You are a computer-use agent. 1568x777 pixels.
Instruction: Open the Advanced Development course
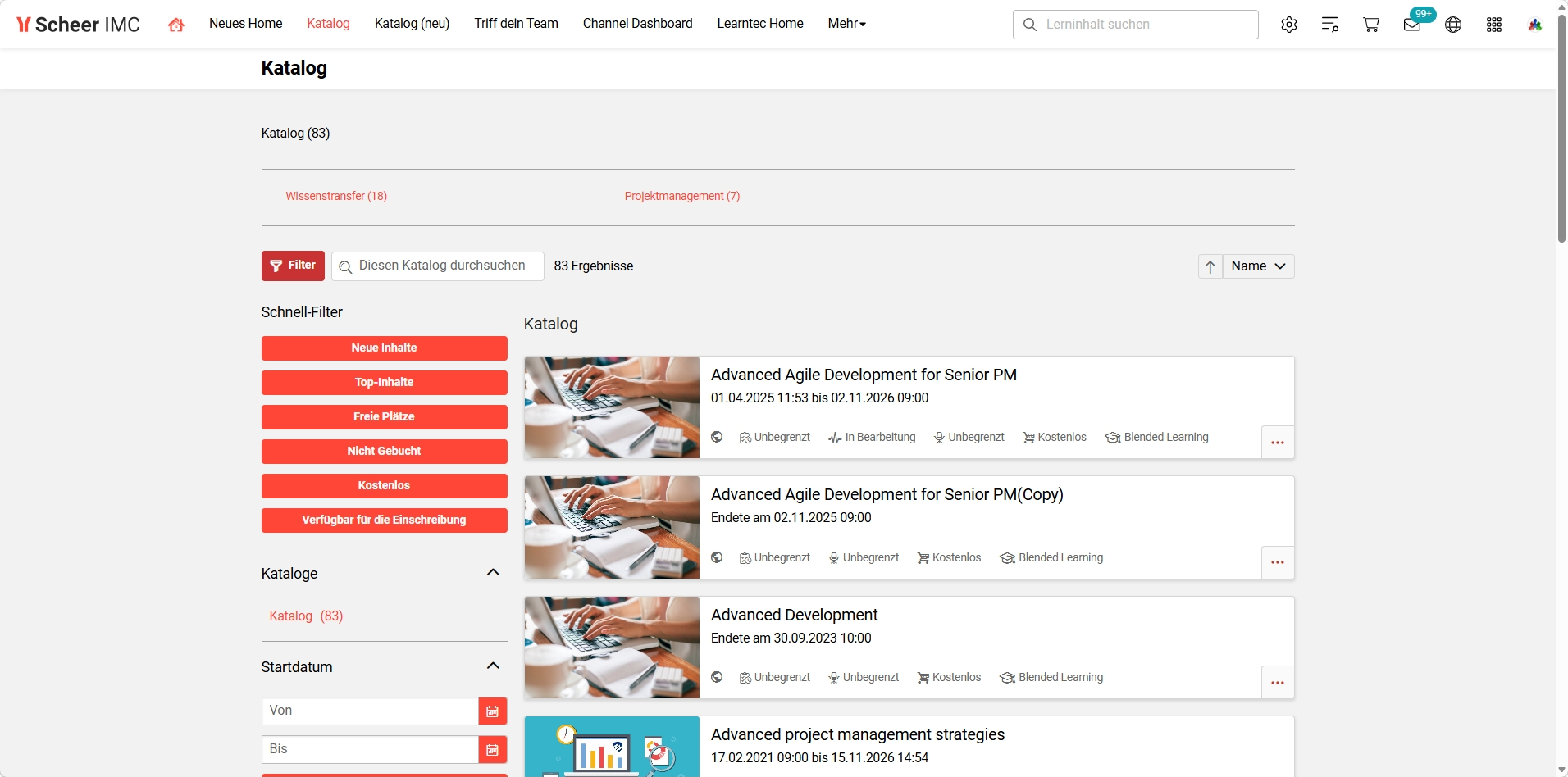pyautogui.click(x=794, y=615)
